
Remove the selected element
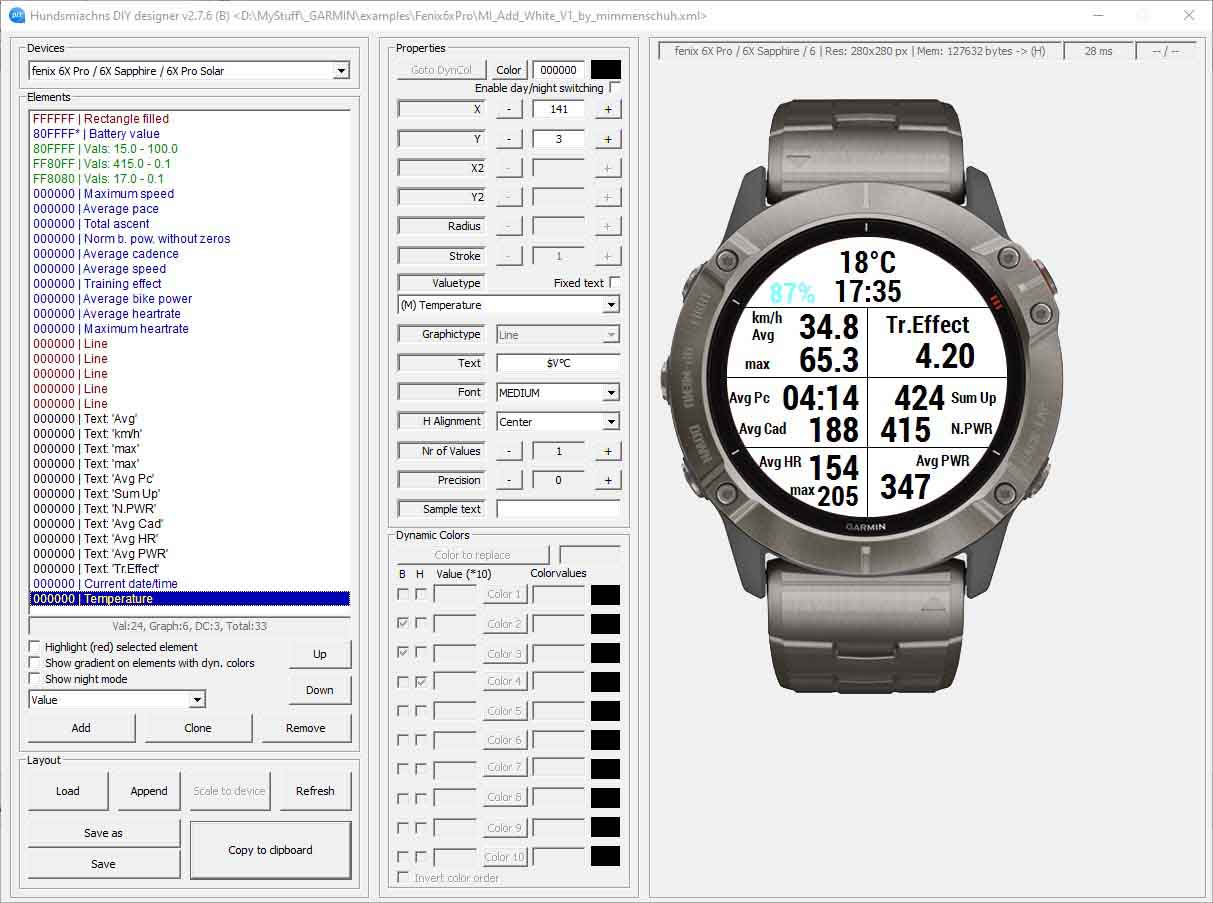(x=306, y=728)
